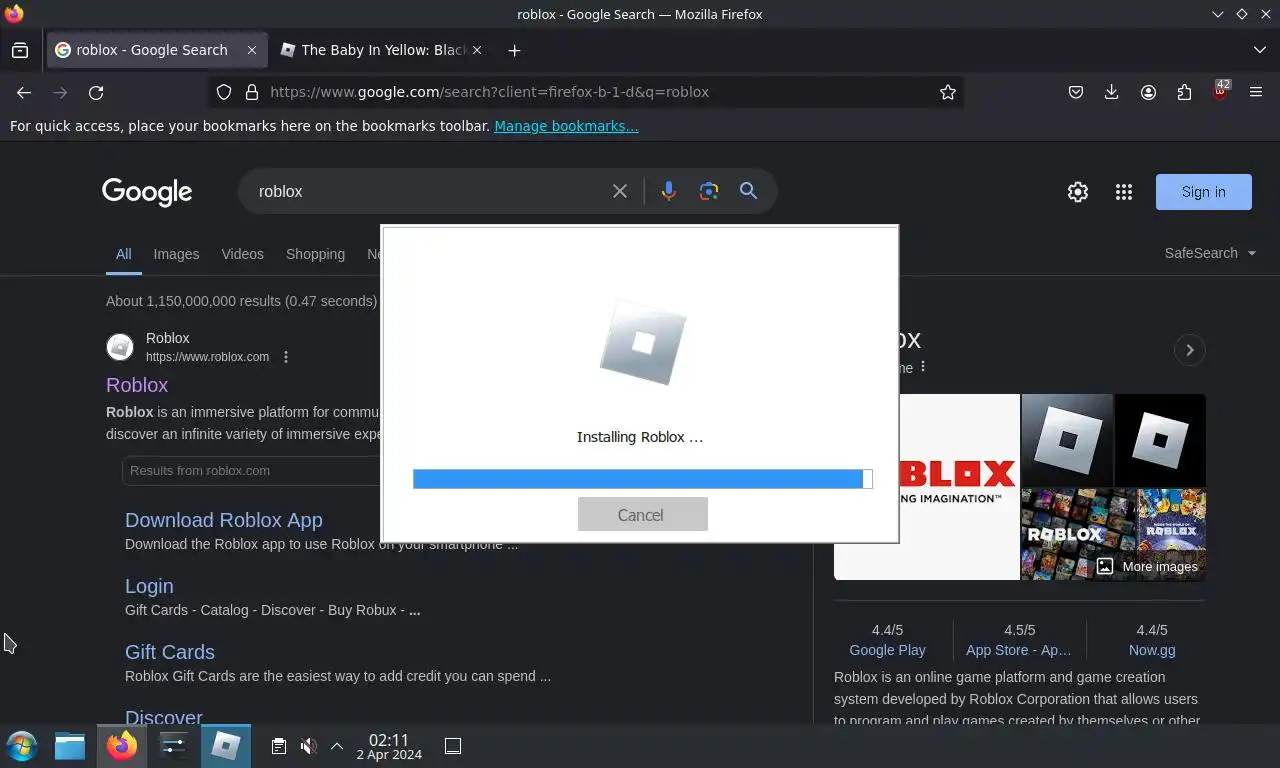Screen dimensions: 1280x768
Task: Focus the Results from roblox.com search field
Action: 250,470
